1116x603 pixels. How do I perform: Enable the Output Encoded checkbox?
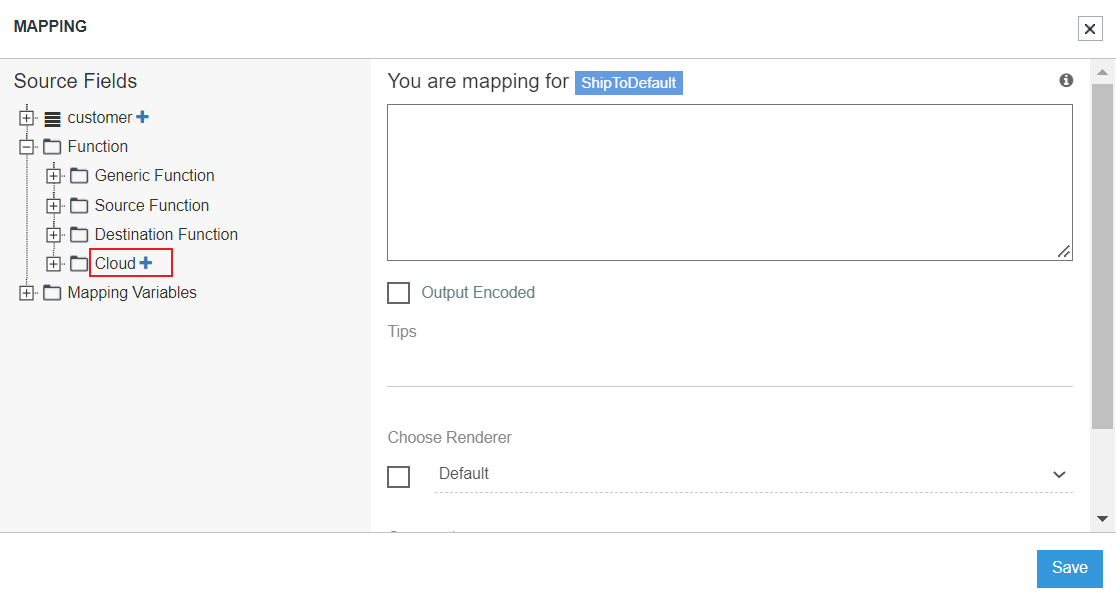coord(398,293)
